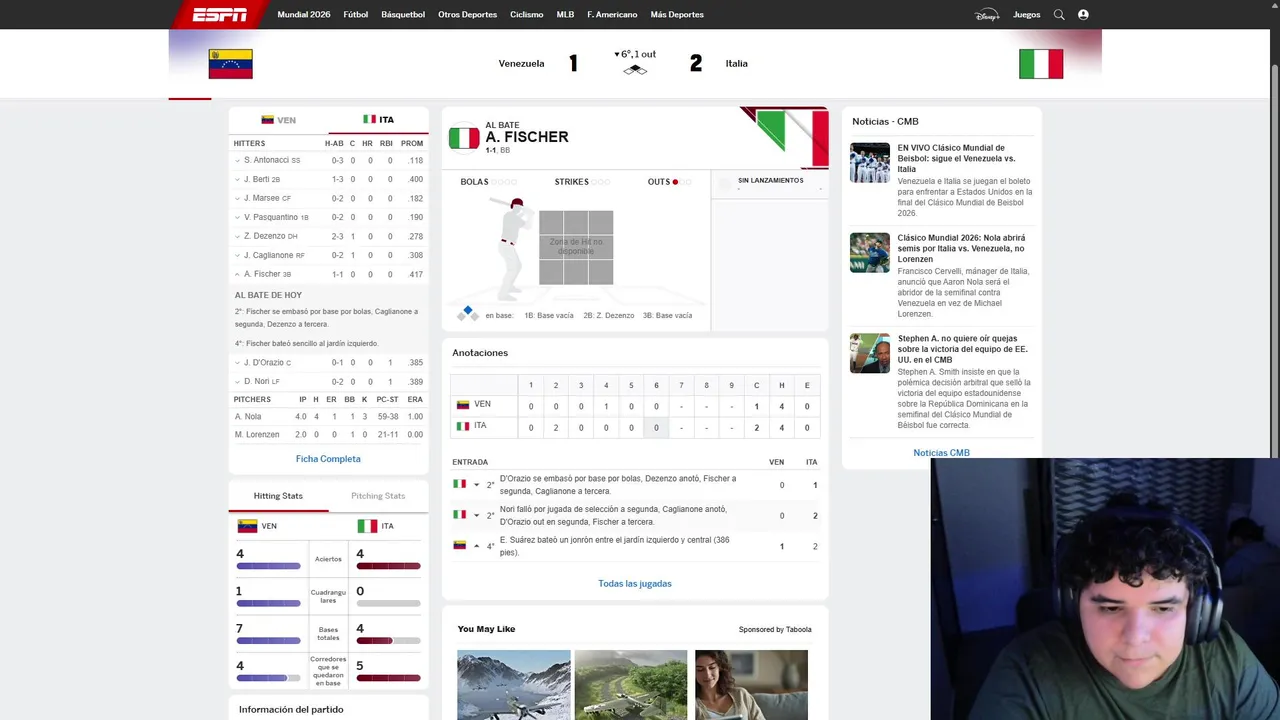Click Stephen A. article thumbnail

coord(870,353)
